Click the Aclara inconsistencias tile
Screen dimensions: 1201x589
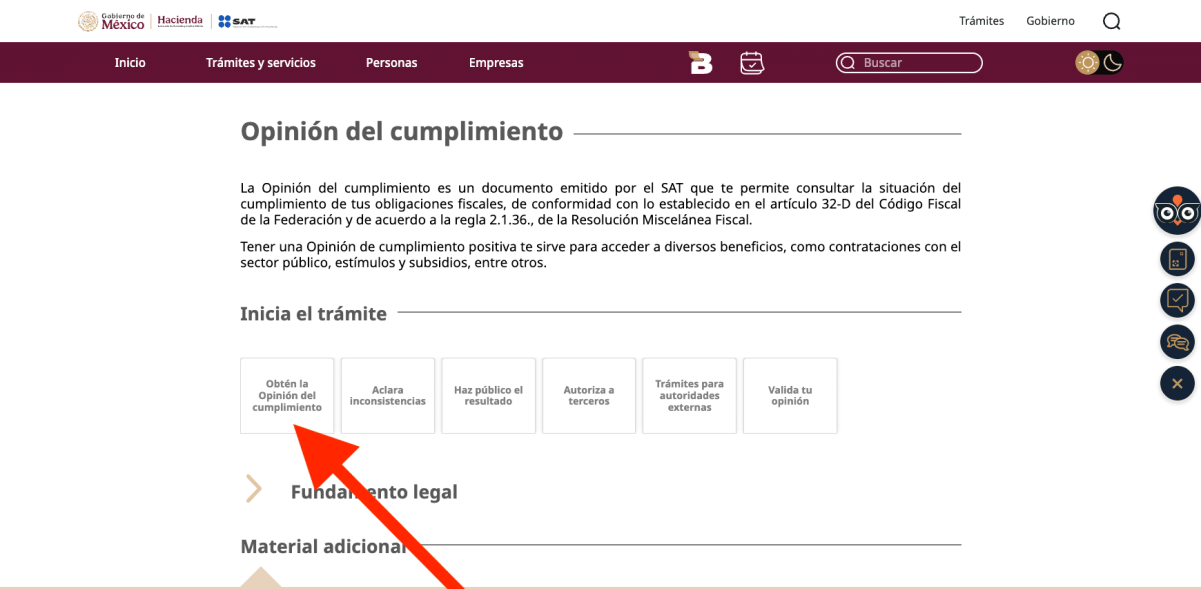388,396
